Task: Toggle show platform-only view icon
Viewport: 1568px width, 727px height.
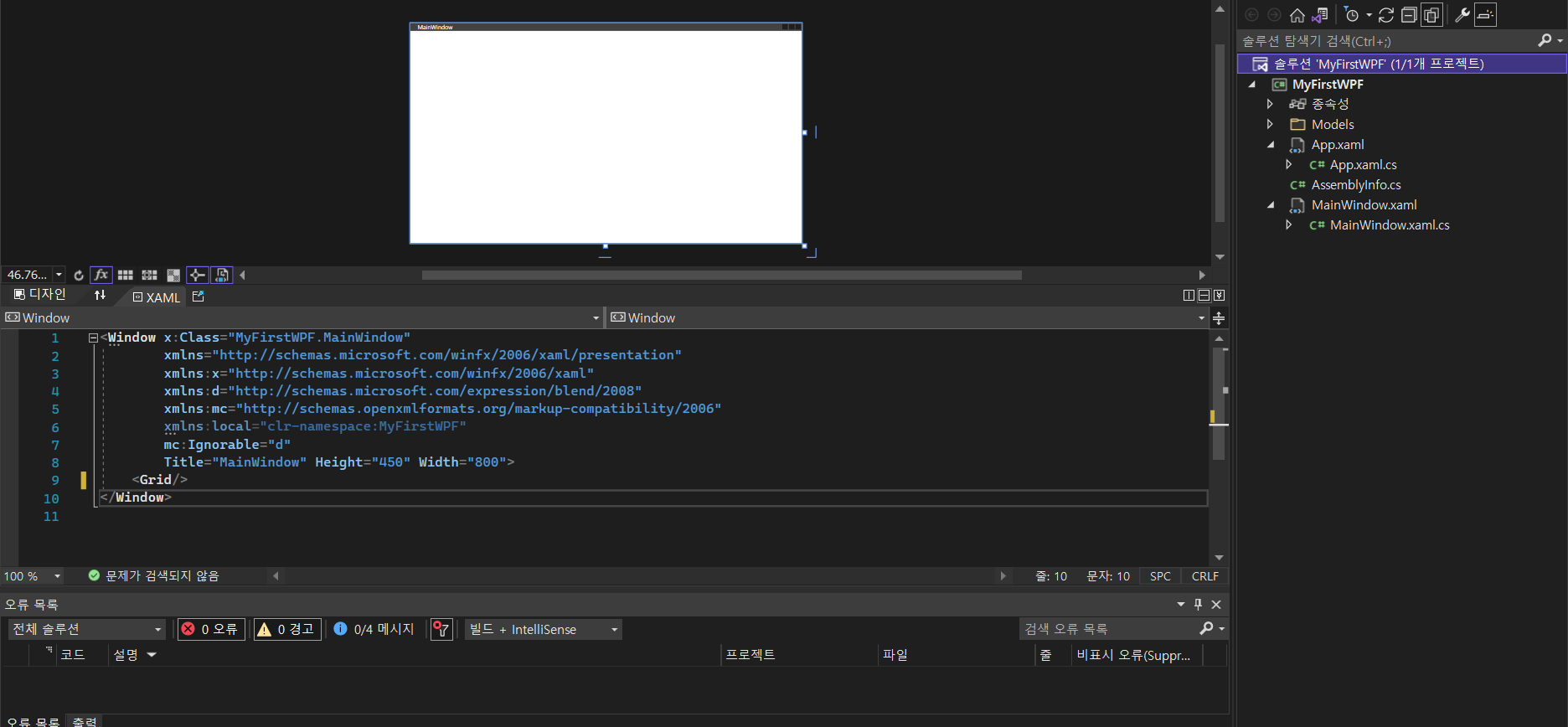Action: pyautogui.click(x=222, y=275)
